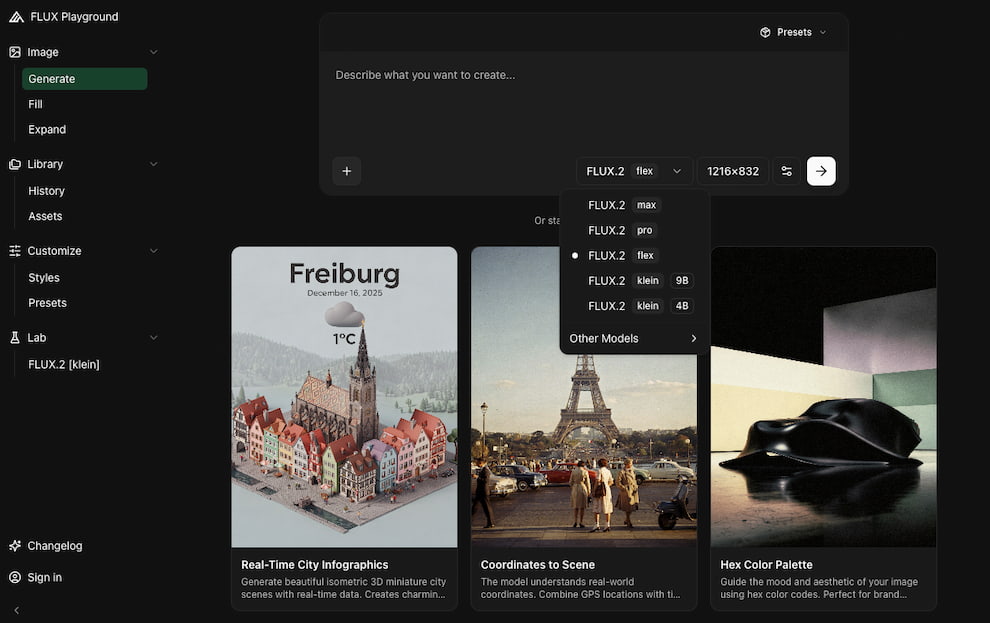Viewport: 990px width, 623px height.
Task: Click the Sign in user icon
Action: [x=15, y=578]
